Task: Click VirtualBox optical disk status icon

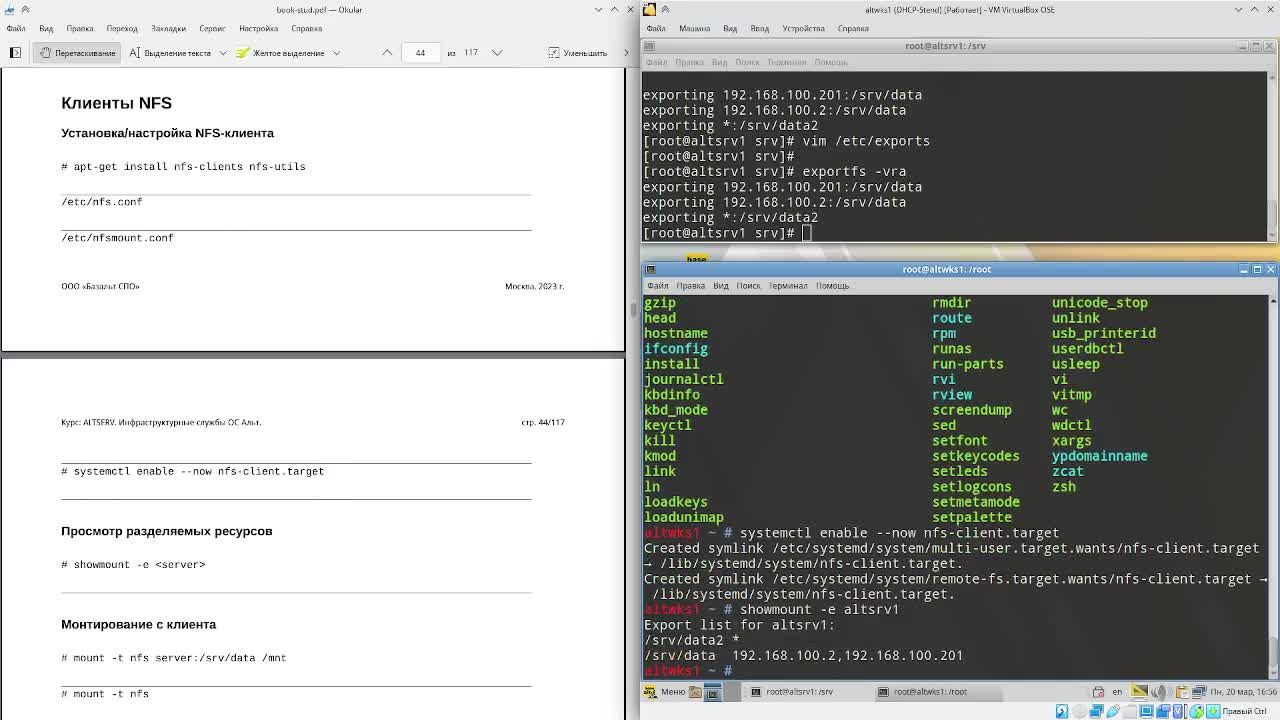Action: pyautogui.click(x=1079, y=711)
